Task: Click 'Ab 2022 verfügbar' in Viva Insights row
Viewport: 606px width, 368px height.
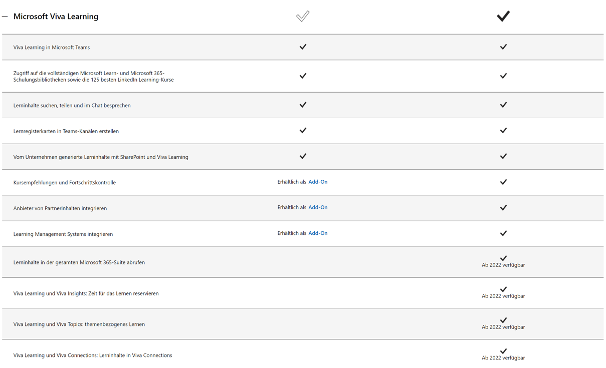Action: pos(503,296)
